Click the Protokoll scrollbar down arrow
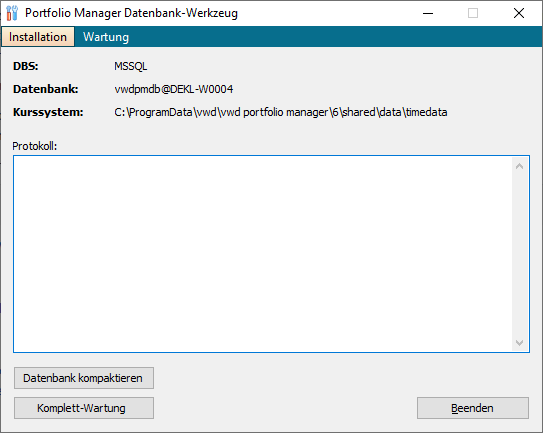Screen dimensions: 543x433 [519, 343]
